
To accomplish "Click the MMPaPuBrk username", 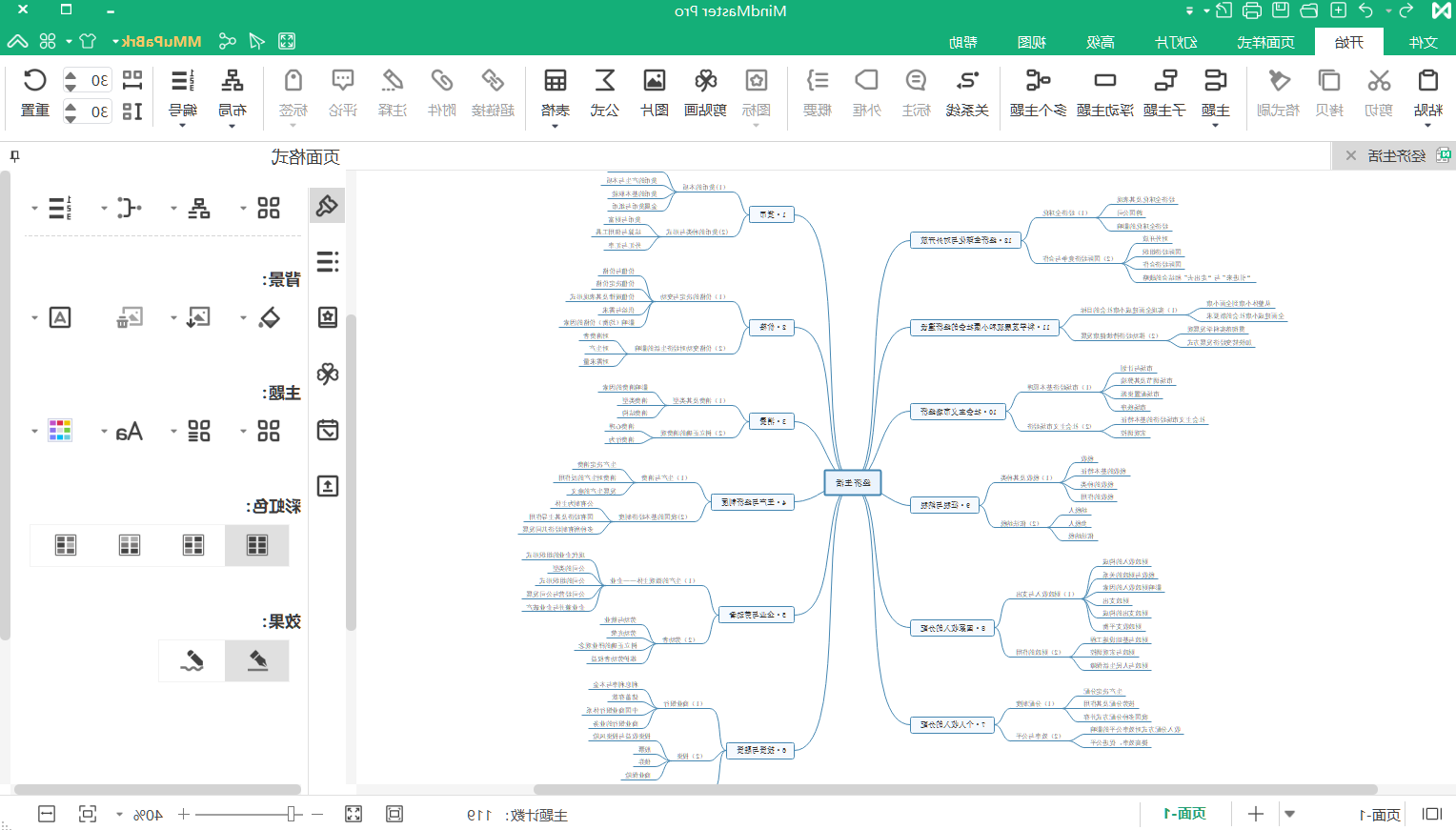I will [162, 42].
